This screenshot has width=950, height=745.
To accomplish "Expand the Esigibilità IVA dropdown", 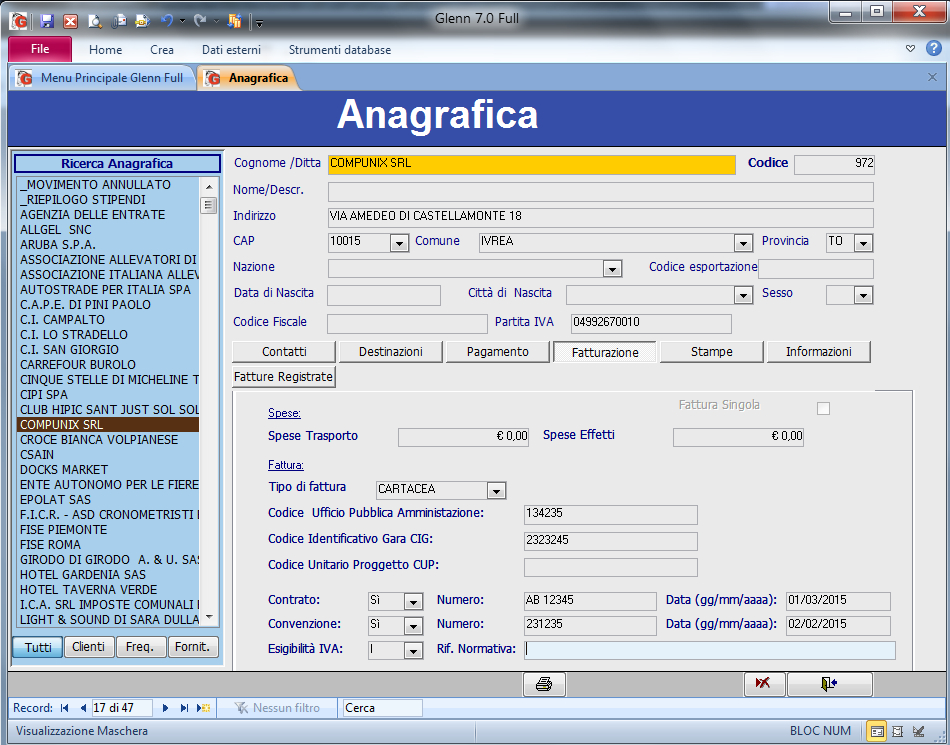I will [413, 651].
